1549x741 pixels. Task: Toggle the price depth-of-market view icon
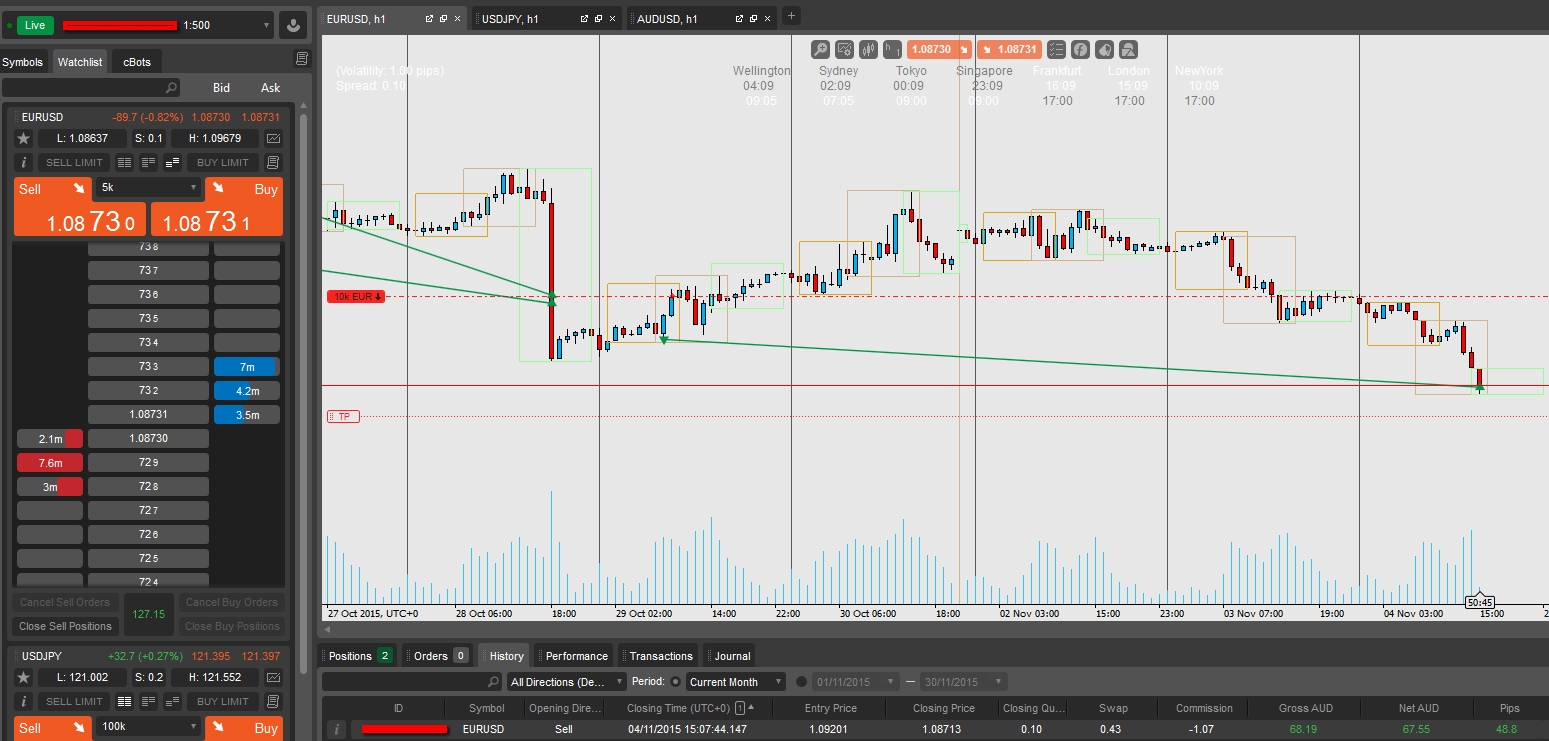click(172, 163)
